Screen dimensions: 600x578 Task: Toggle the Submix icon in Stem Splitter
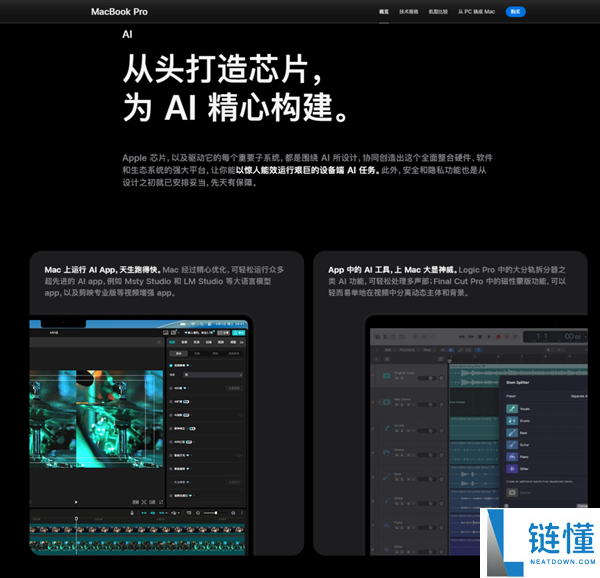pos(512,492)
